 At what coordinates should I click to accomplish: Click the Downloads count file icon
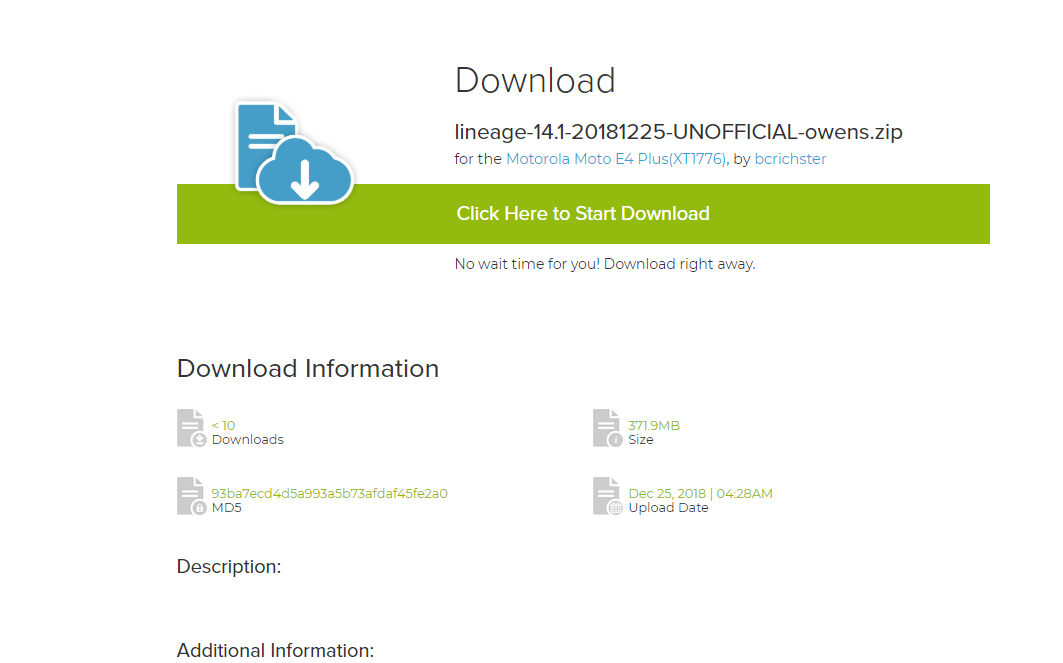[x=191, y=428]
